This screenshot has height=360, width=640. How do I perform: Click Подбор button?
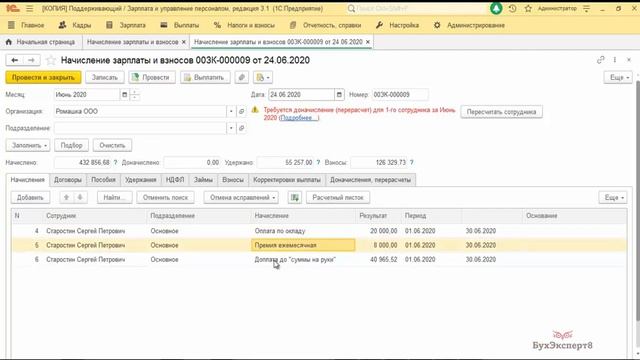click(x=71, y=145)
